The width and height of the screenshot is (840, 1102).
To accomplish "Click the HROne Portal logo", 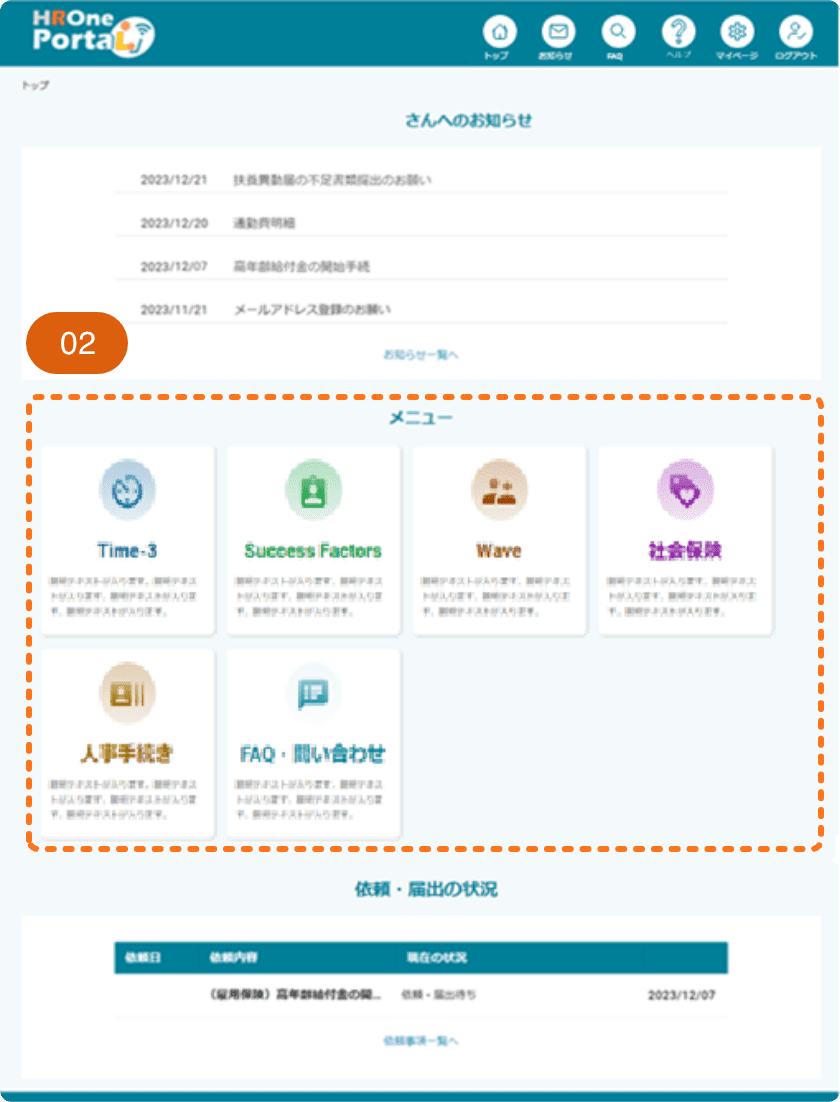I will point(93,32).
